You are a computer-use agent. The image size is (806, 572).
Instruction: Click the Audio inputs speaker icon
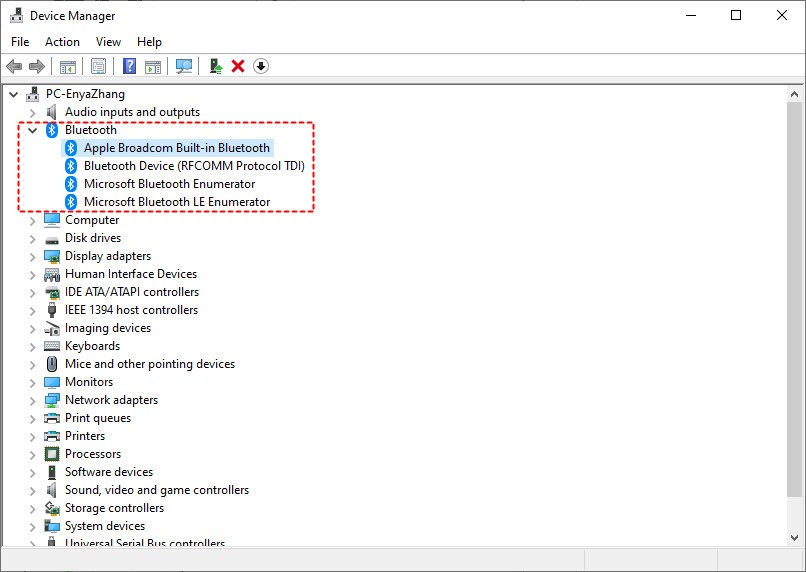point(51,112)
